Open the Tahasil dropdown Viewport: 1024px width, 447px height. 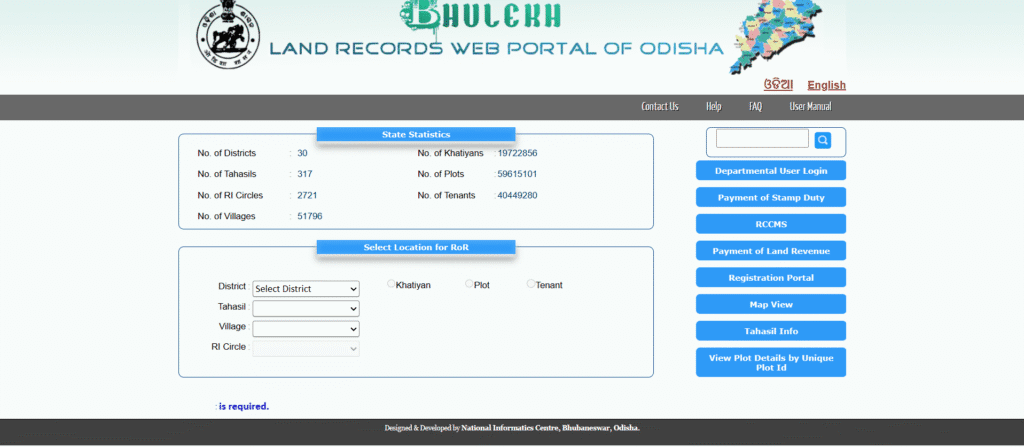tap(306, 308)
